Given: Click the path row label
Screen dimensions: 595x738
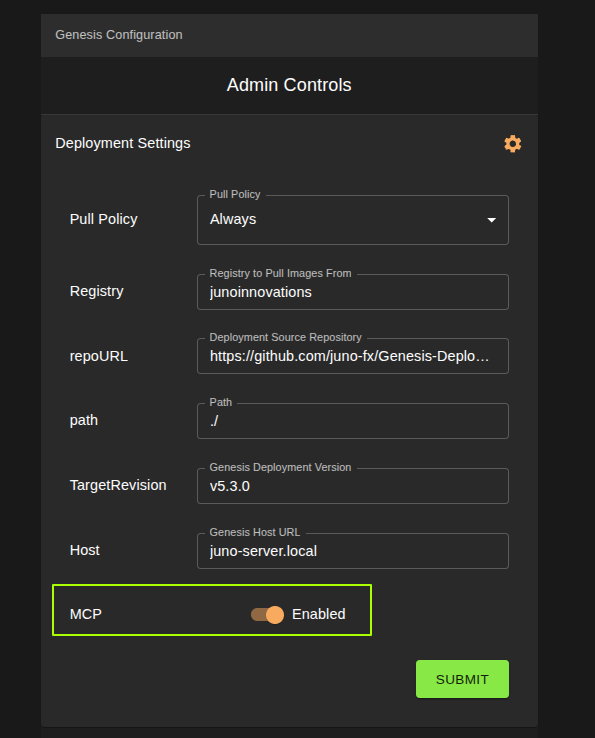Looking at the screenshot, I should point(84,420).
